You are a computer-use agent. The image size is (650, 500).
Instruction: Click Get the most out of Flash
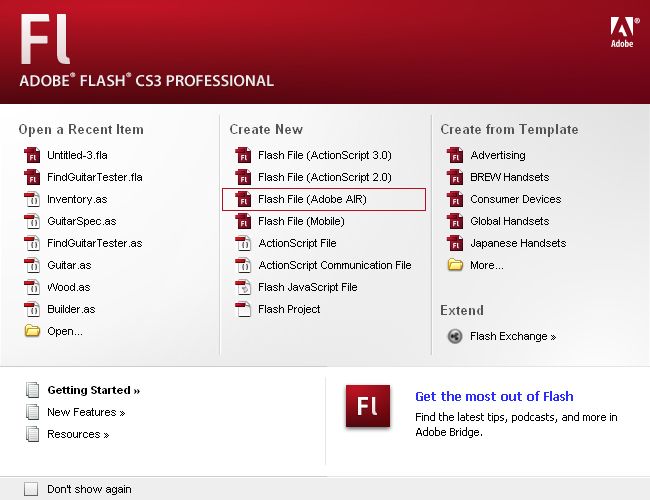[494, 396]
